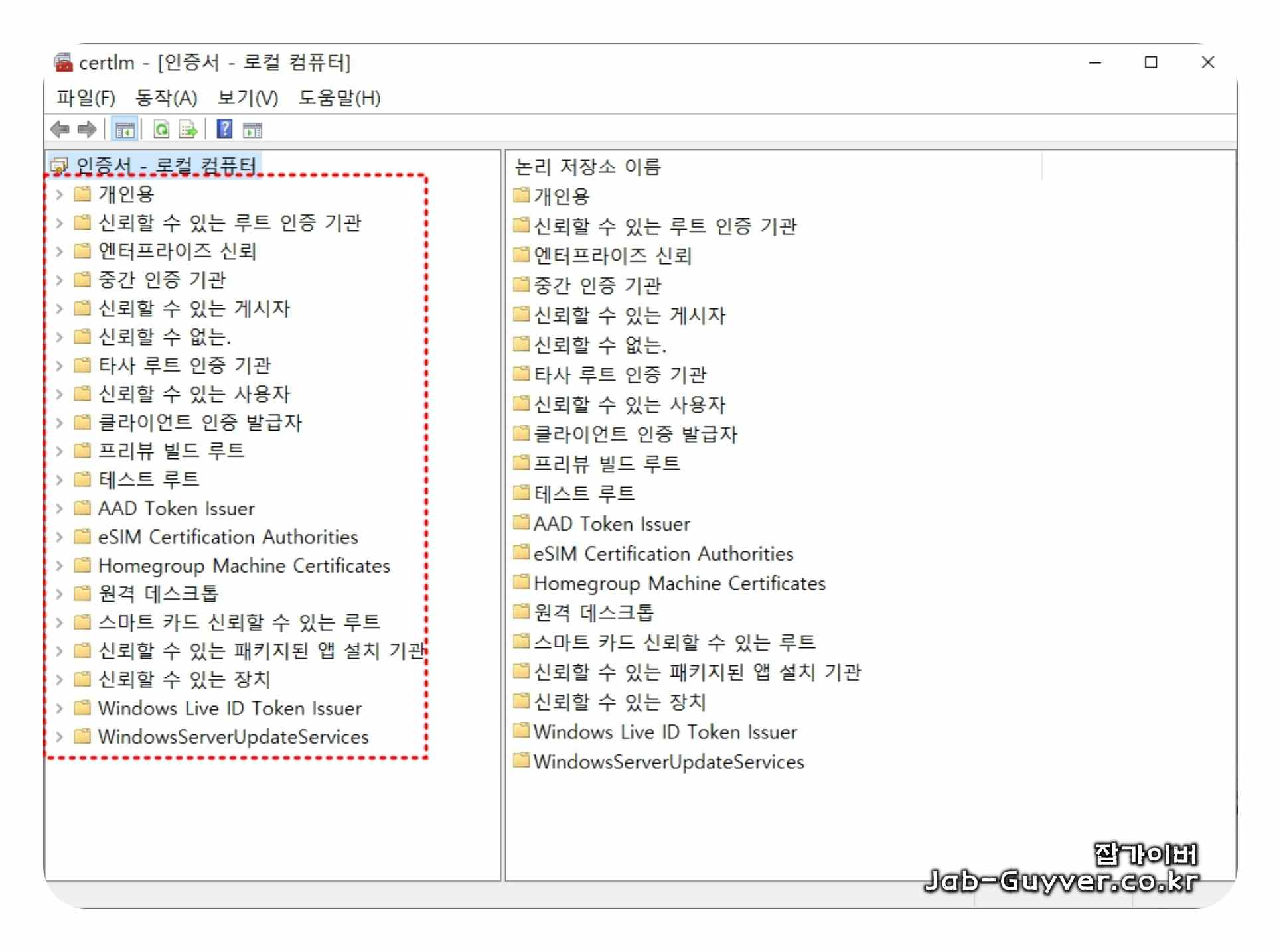The width and height of the screenshot is (1281, 952).
Task: Select 인증서 - 로컬 컴퓨터 root tree item
Action: pos(166,165)
